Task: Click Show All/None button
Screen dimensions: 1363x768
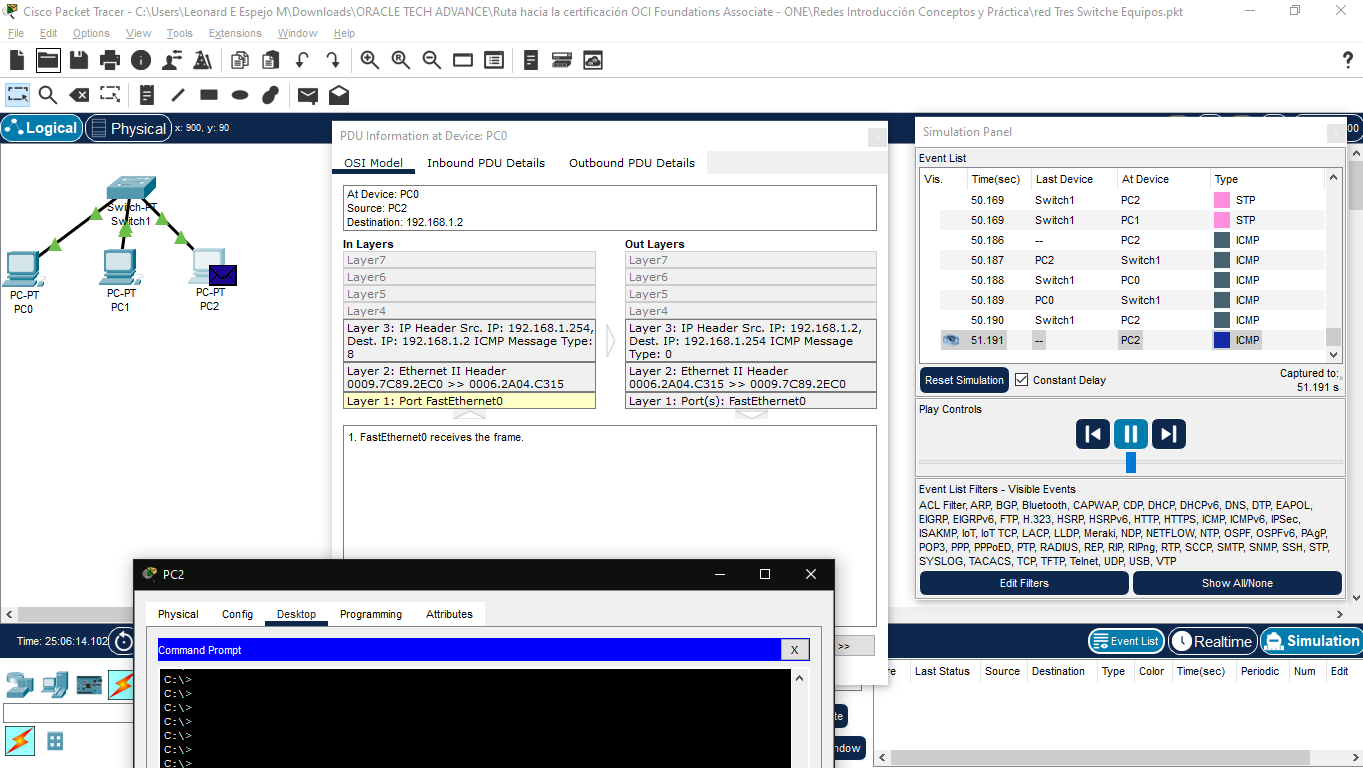Action: click(x=1237, y=583)
